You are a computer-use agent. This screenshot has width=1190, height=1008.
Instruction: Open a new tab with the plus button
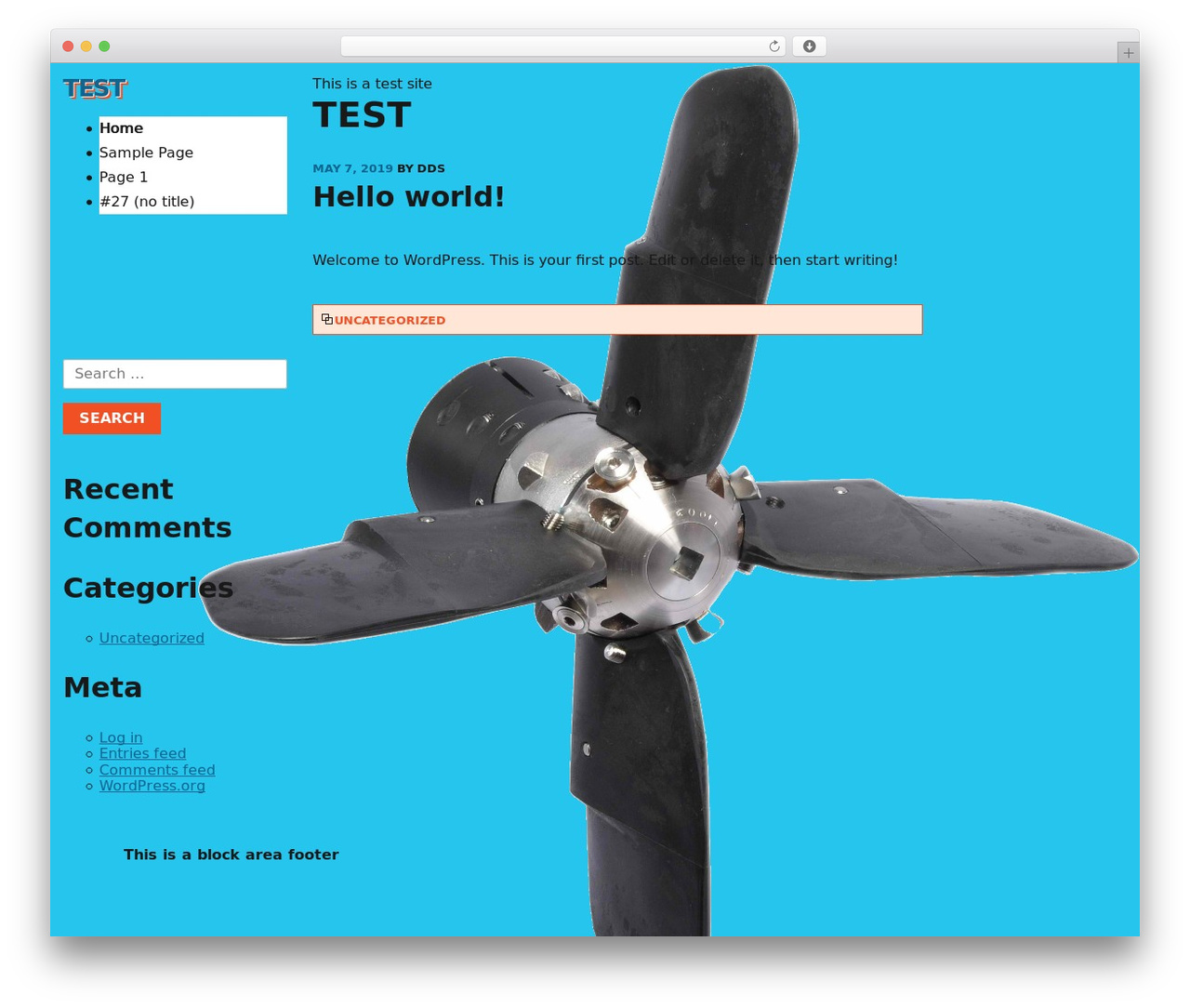pyautogui.click(x=1129, y=53)
